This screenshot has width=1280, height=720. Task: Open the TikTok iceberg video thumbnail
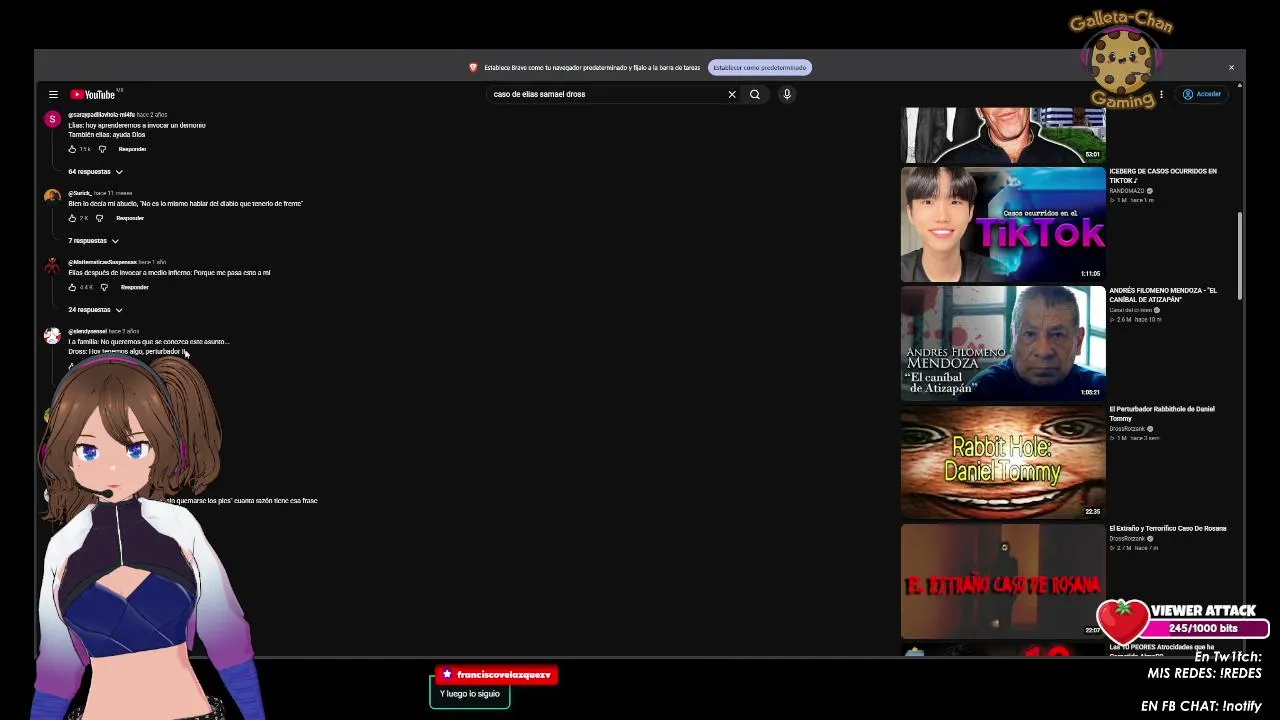click(x=1003, y=224)
